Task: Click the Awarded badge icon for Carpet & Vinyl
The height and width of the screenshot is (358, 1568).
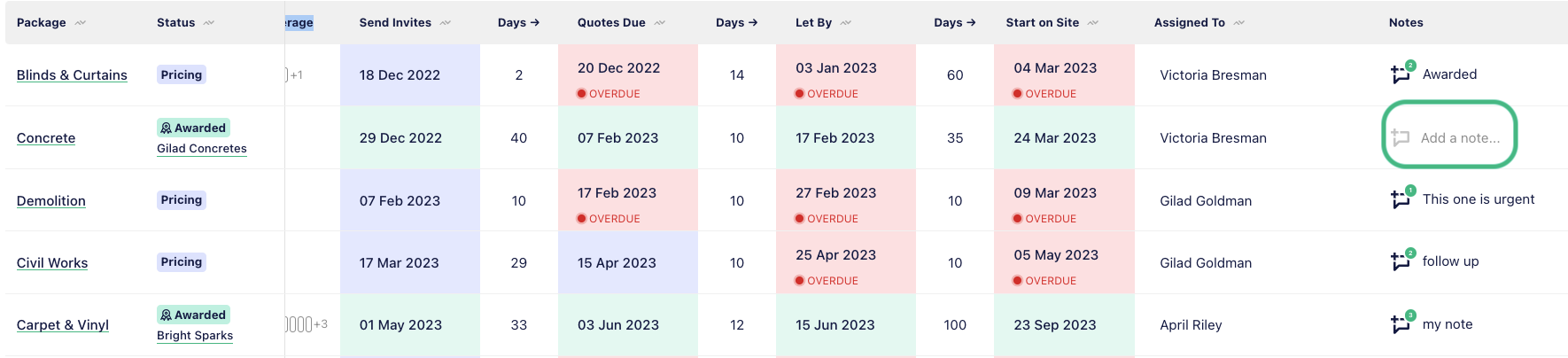Action: 166,315
